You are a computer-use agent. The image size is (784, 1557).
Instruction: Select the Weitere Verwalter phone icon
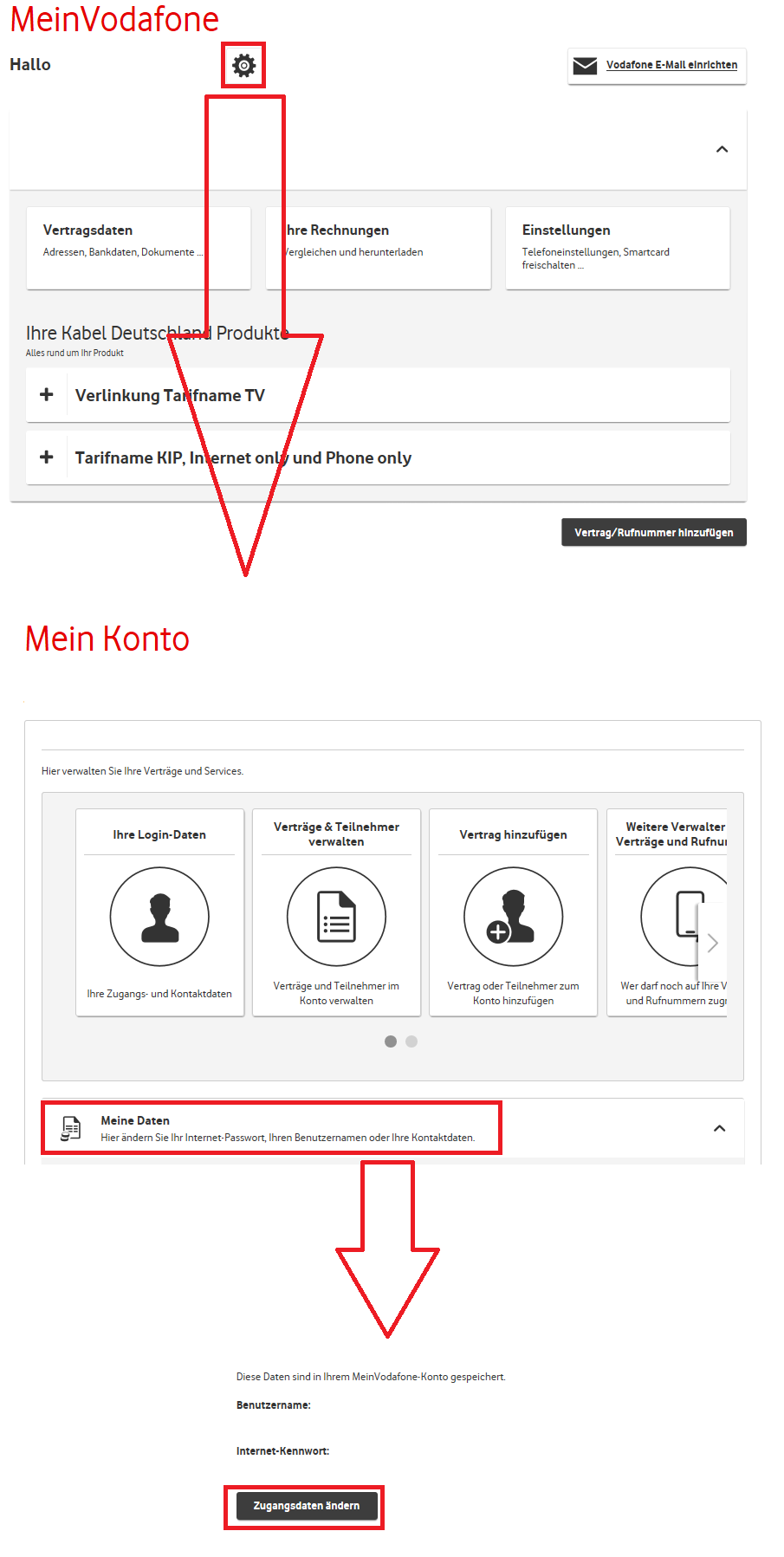[x=684, y=917]
